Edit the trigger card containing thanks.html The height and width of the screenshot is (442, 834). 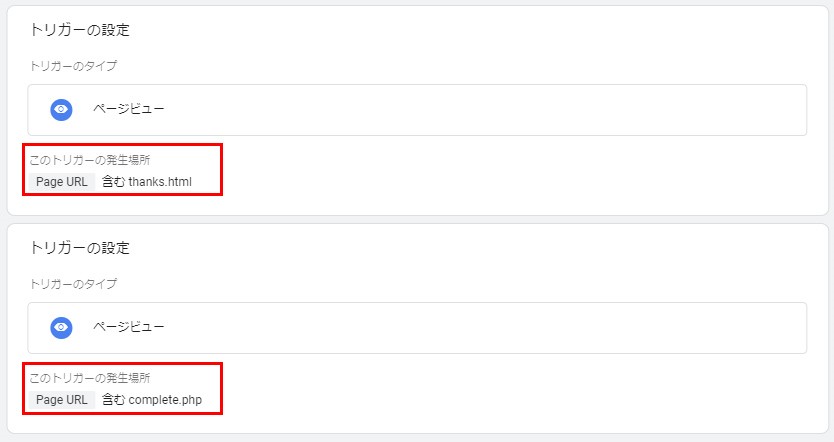click(x=417, y=110)
